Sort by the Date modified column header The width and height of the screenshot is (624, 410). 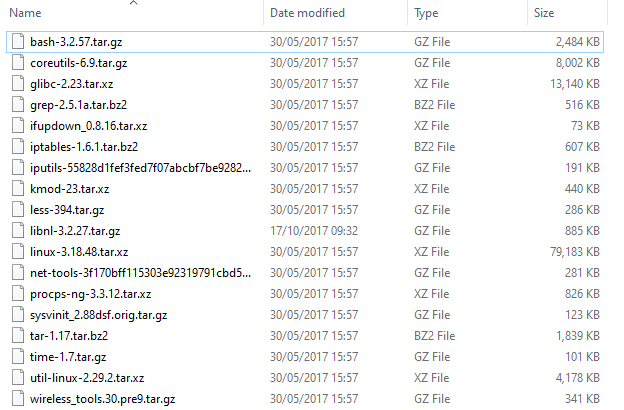point(307,13)
